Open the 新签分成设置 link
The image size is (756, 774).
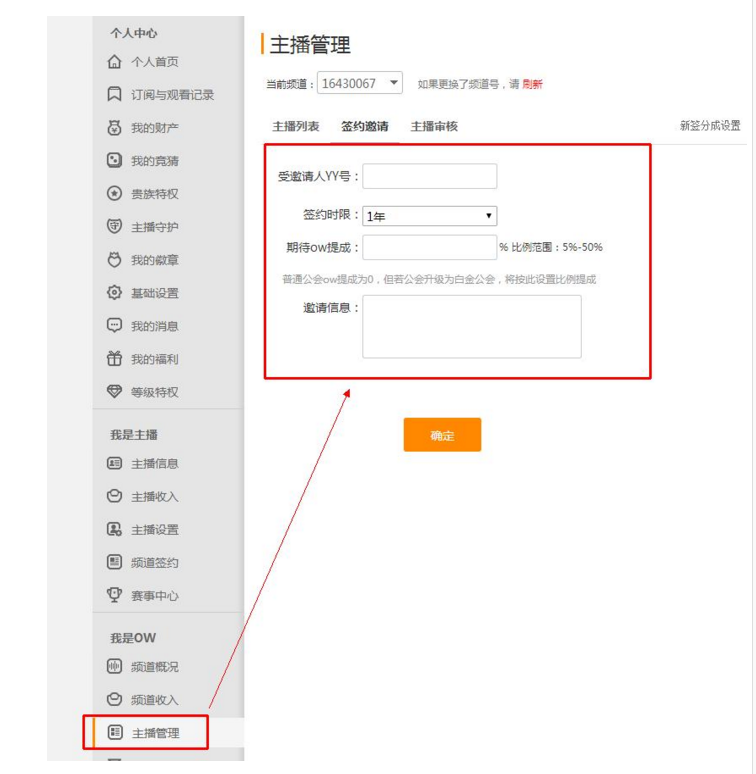(710, 126)
